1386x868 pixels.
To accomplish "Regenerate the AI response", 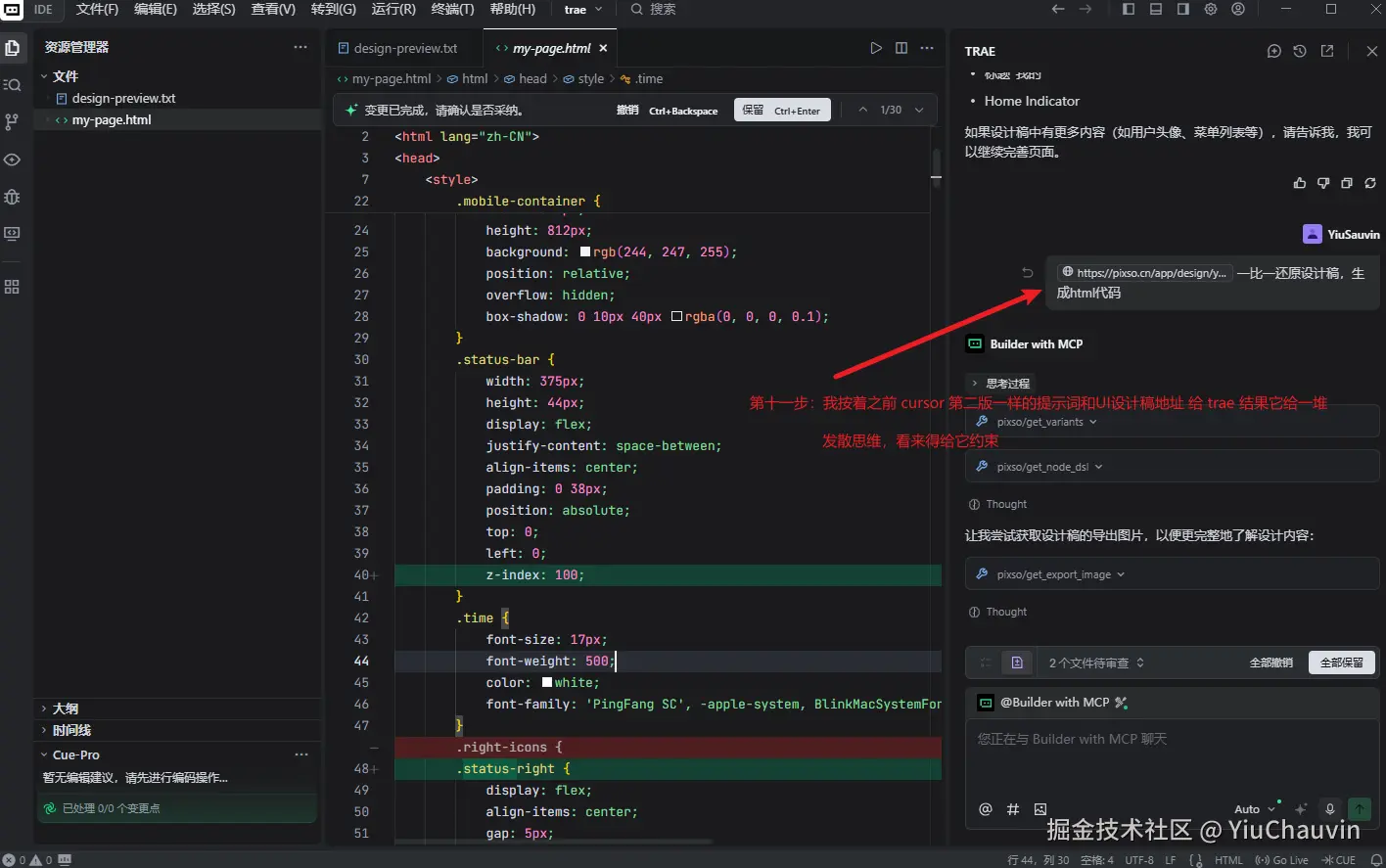I will (x=1370, y=183).
